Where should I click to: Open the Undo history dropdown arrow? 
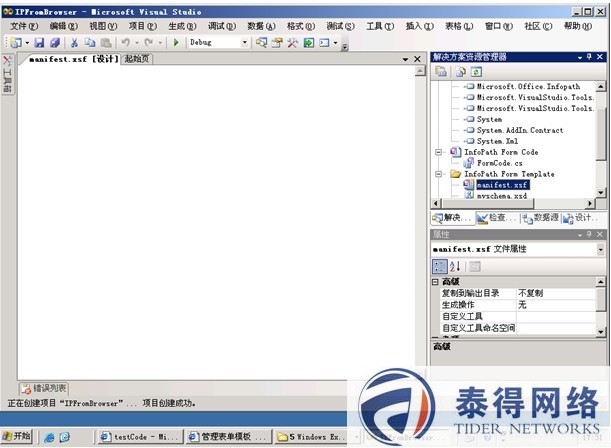[x=136, y=42]
